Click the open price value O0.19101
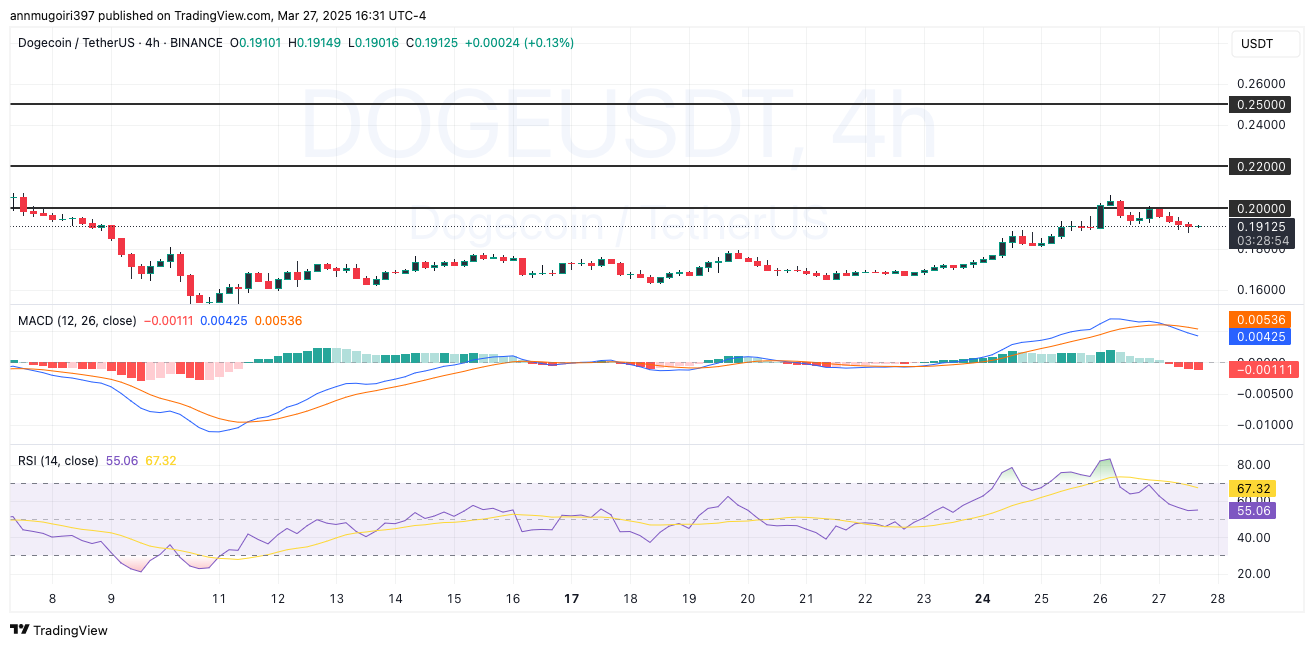 coord(256,43)
